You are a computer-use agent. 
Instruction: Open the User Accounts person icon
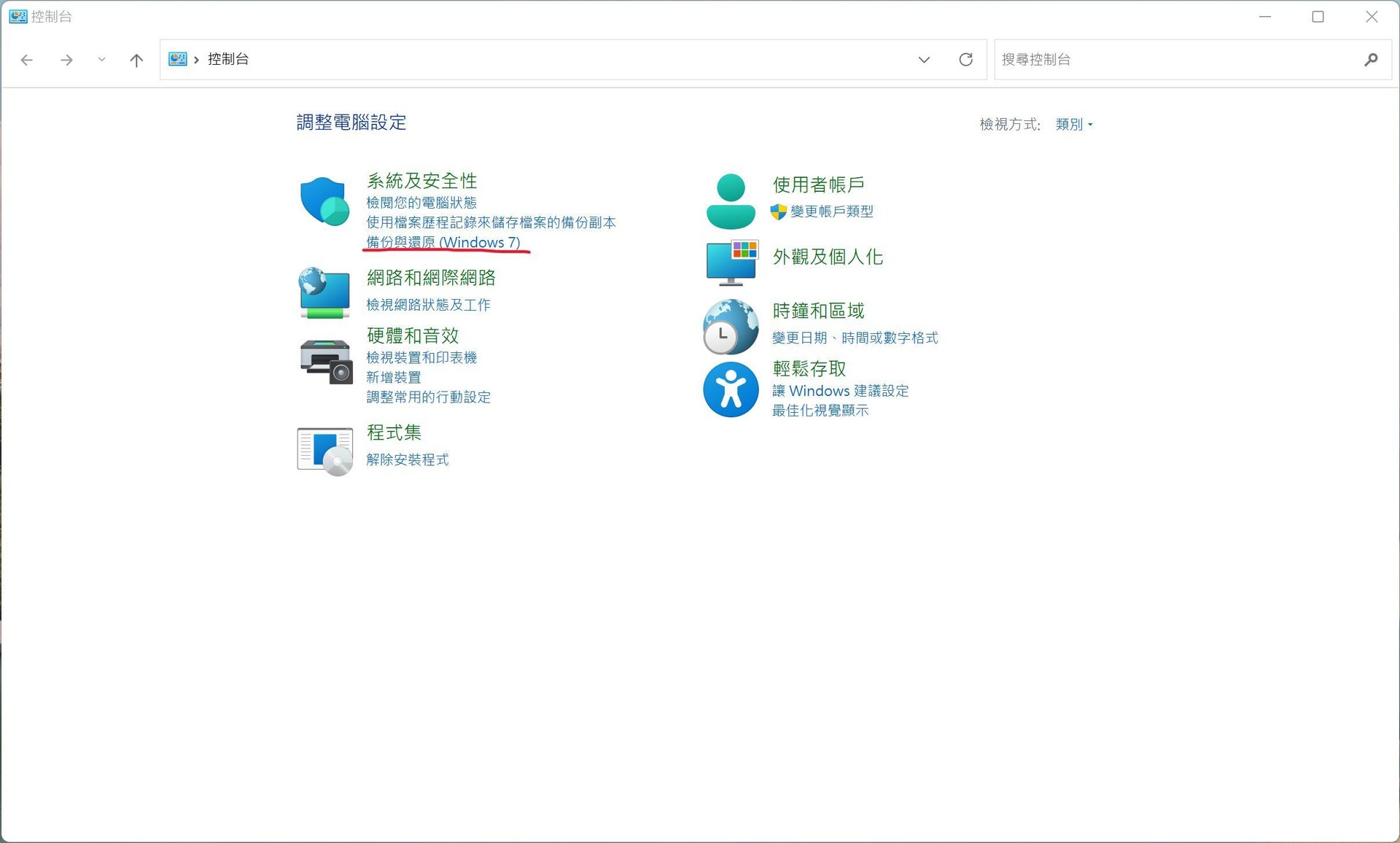click(731, 201)
